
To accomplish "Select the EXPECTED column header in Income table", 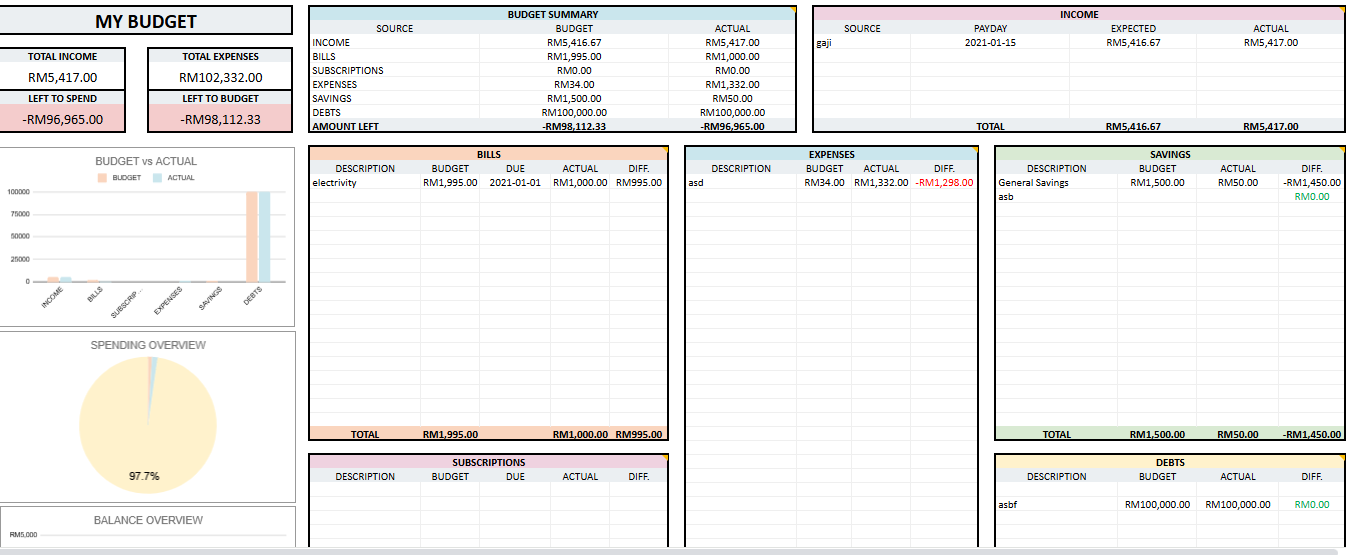I will (x=1133, y=29).
